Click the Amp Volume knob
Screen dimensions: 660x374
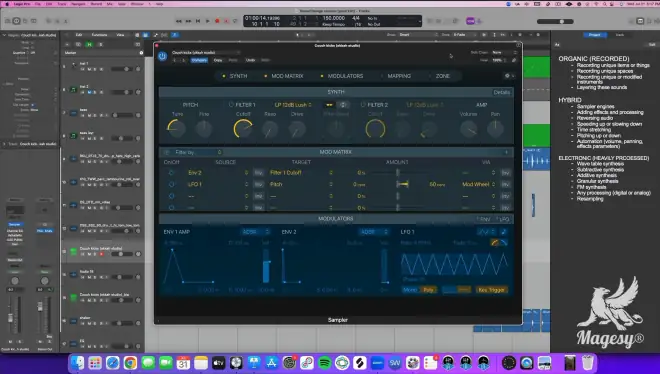[468, 129]
